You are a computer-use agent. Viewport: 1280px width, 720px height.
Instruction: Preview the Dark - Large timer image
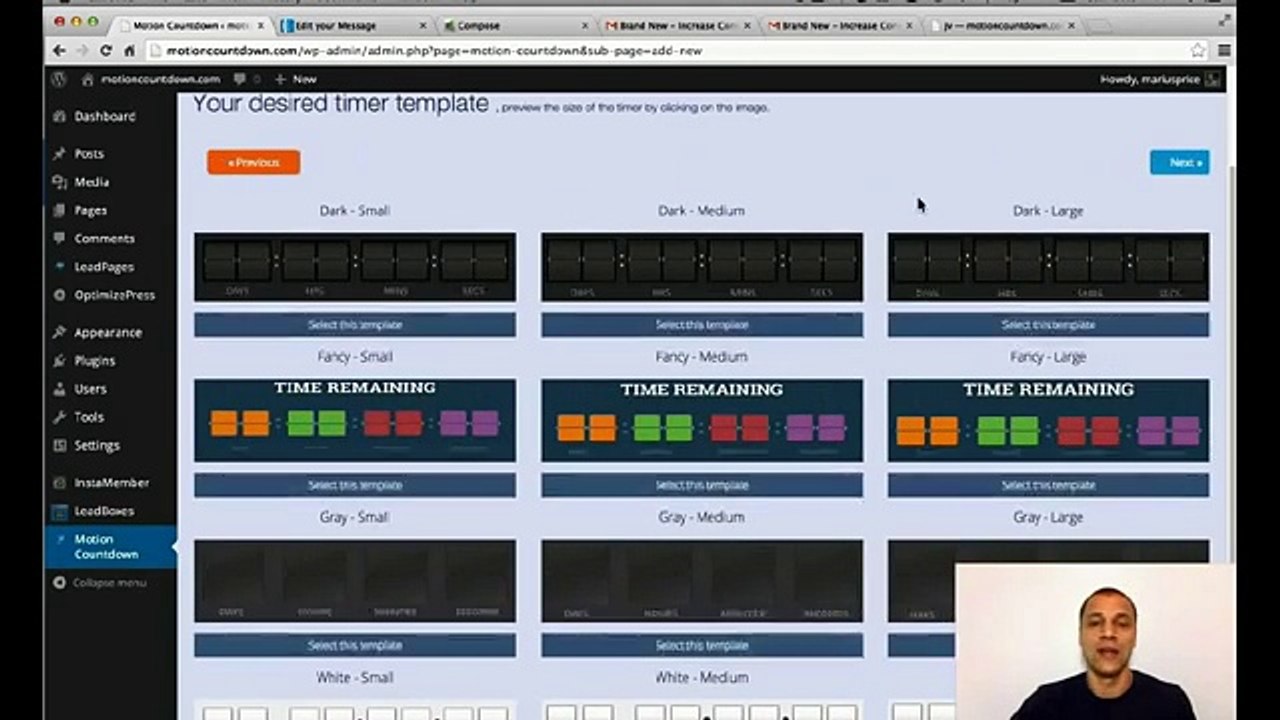pos(1048,267)
